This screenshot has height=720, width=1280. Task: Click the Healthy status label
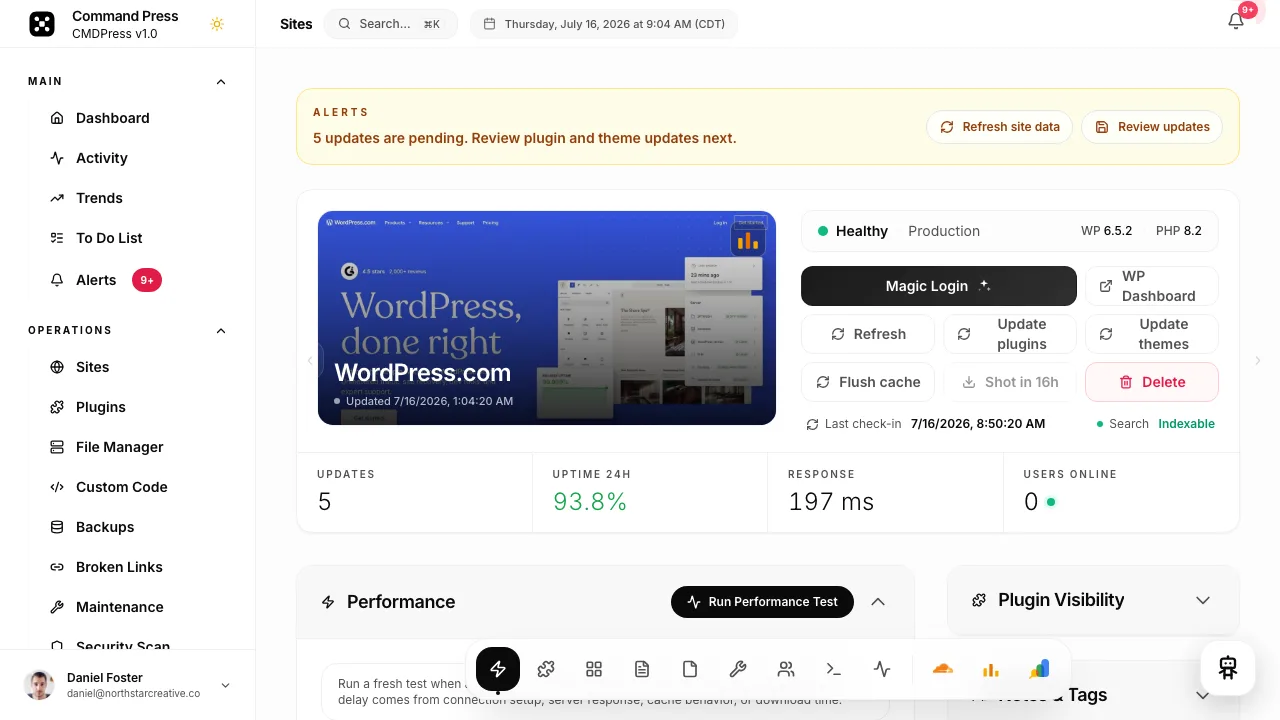861,231
